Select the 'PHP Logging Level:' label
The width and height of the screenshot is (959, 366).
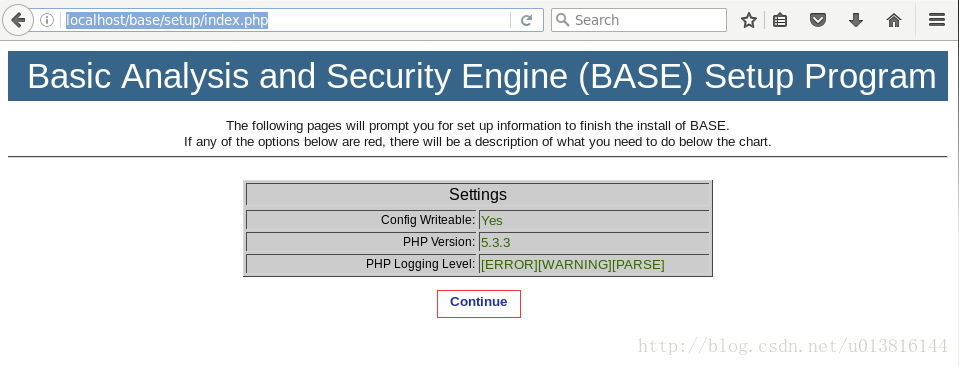[421, 264]
